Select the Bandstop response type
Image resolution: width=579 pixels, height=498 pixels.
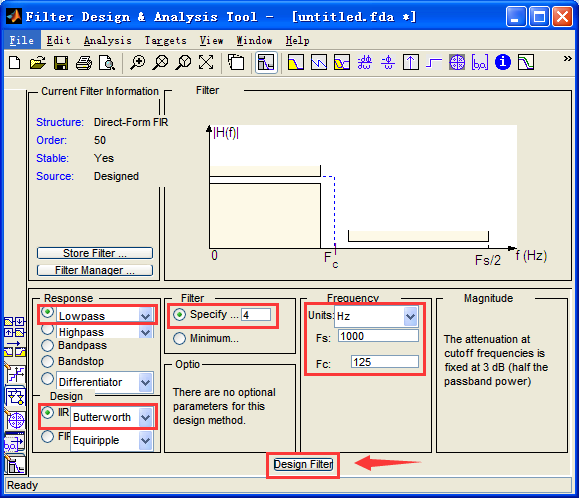tap(47, 361)
